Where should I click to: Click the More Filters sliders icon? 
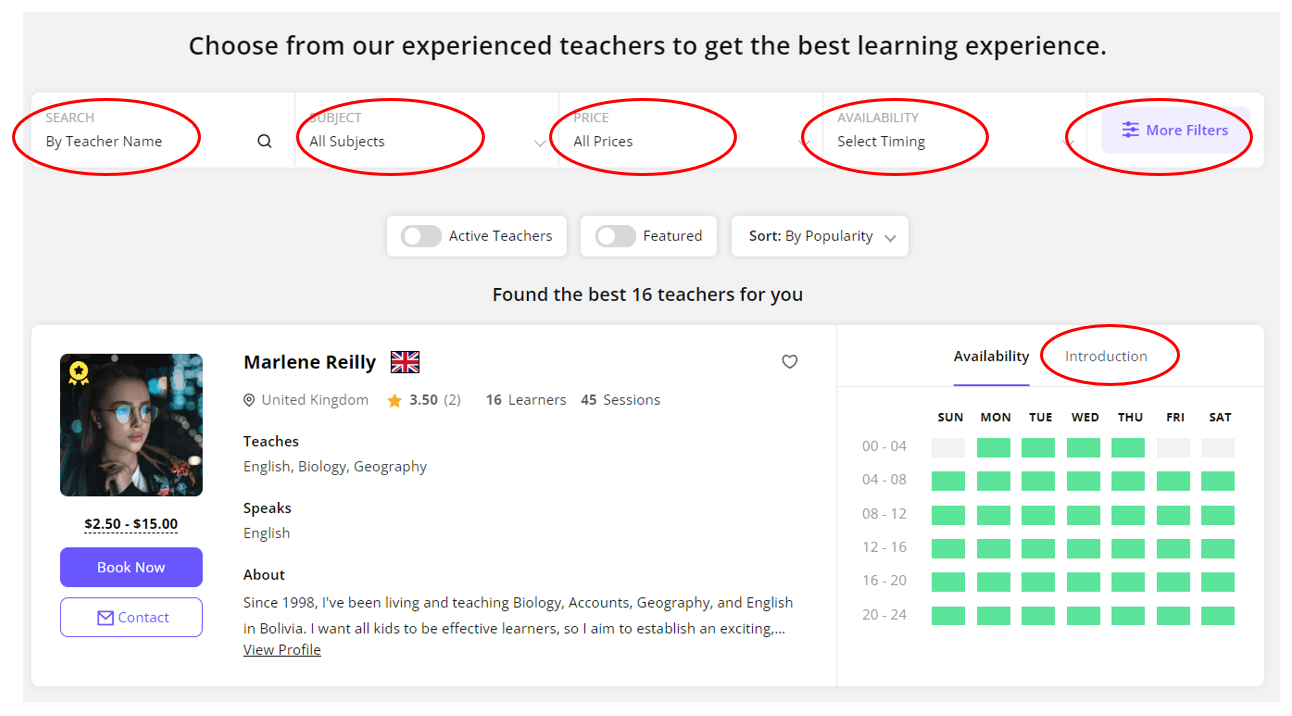coord(1130,130)
